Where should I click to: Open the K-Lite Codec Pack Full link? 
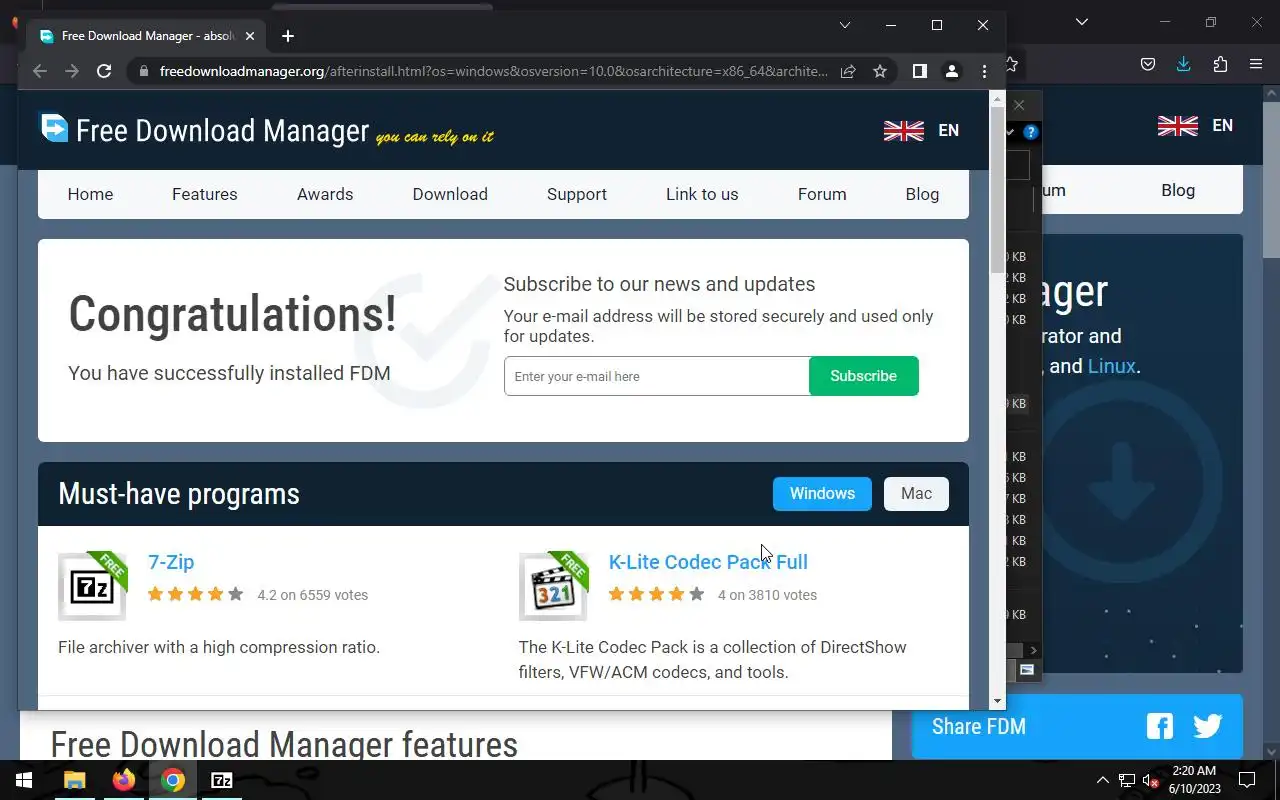[x=708, y=562]
